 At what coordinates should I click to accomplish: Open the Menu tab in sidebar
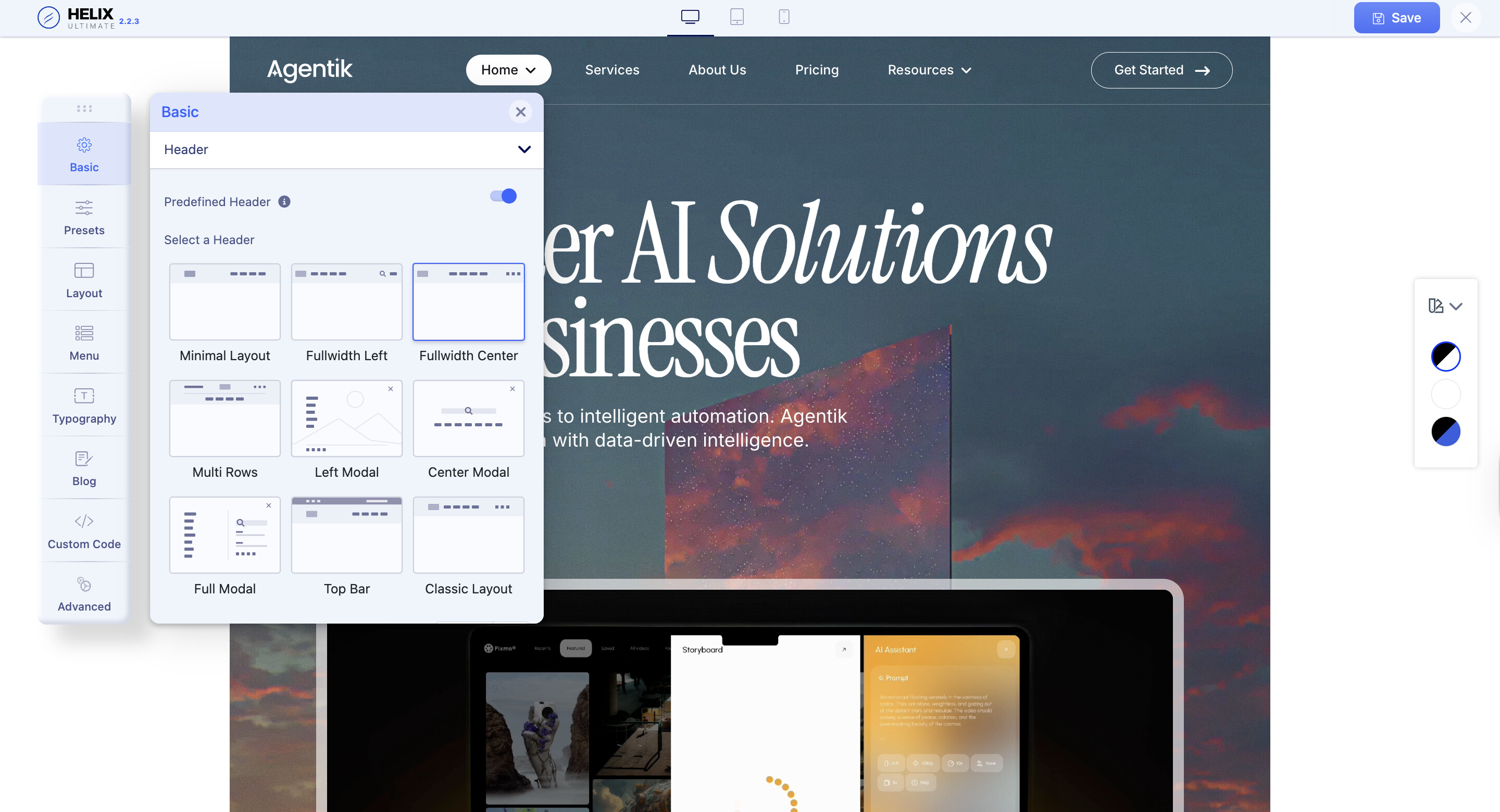tap(84, 342)
